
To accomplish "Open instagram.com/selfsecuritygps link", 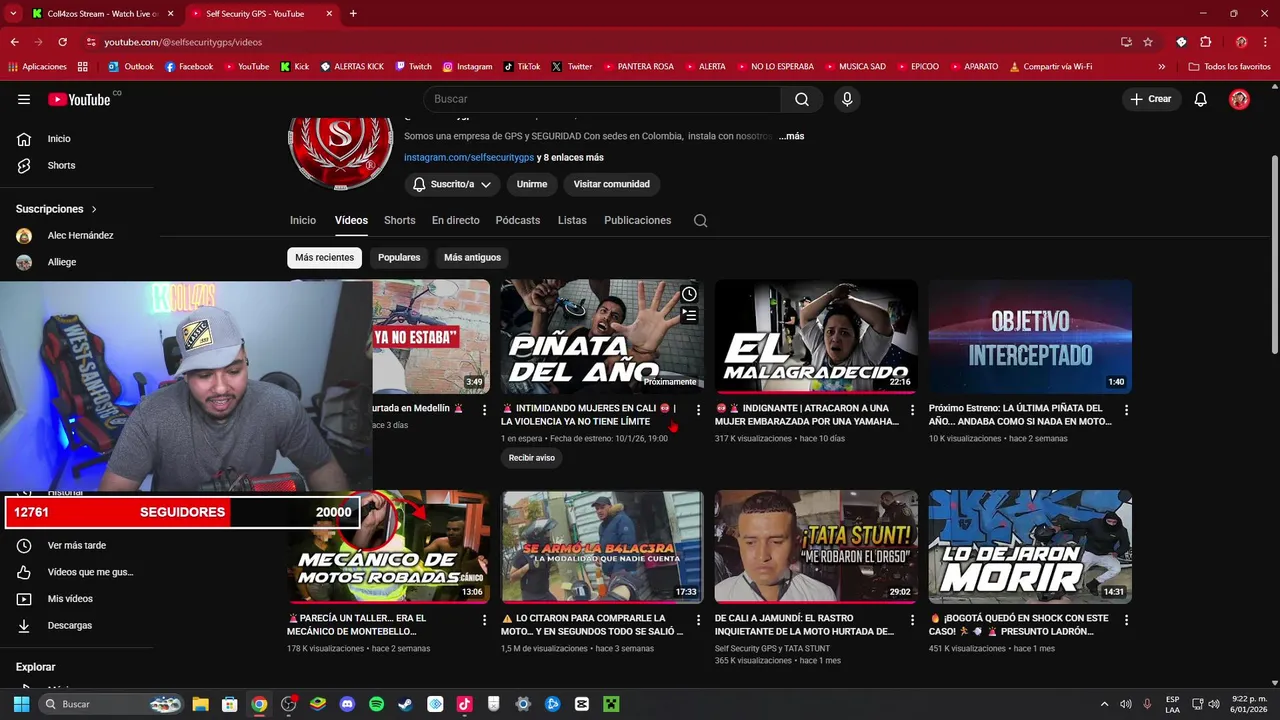I will 469,157.
